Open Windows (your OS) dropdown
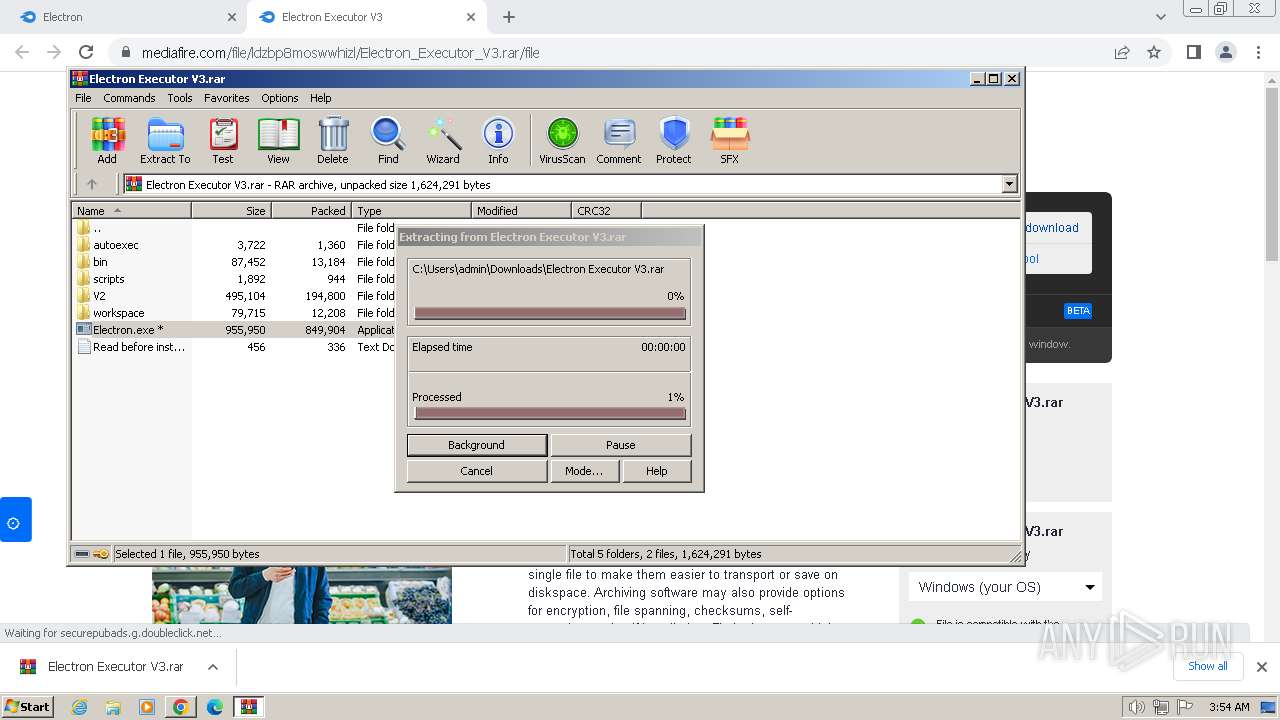 [x=1005, y=587]
